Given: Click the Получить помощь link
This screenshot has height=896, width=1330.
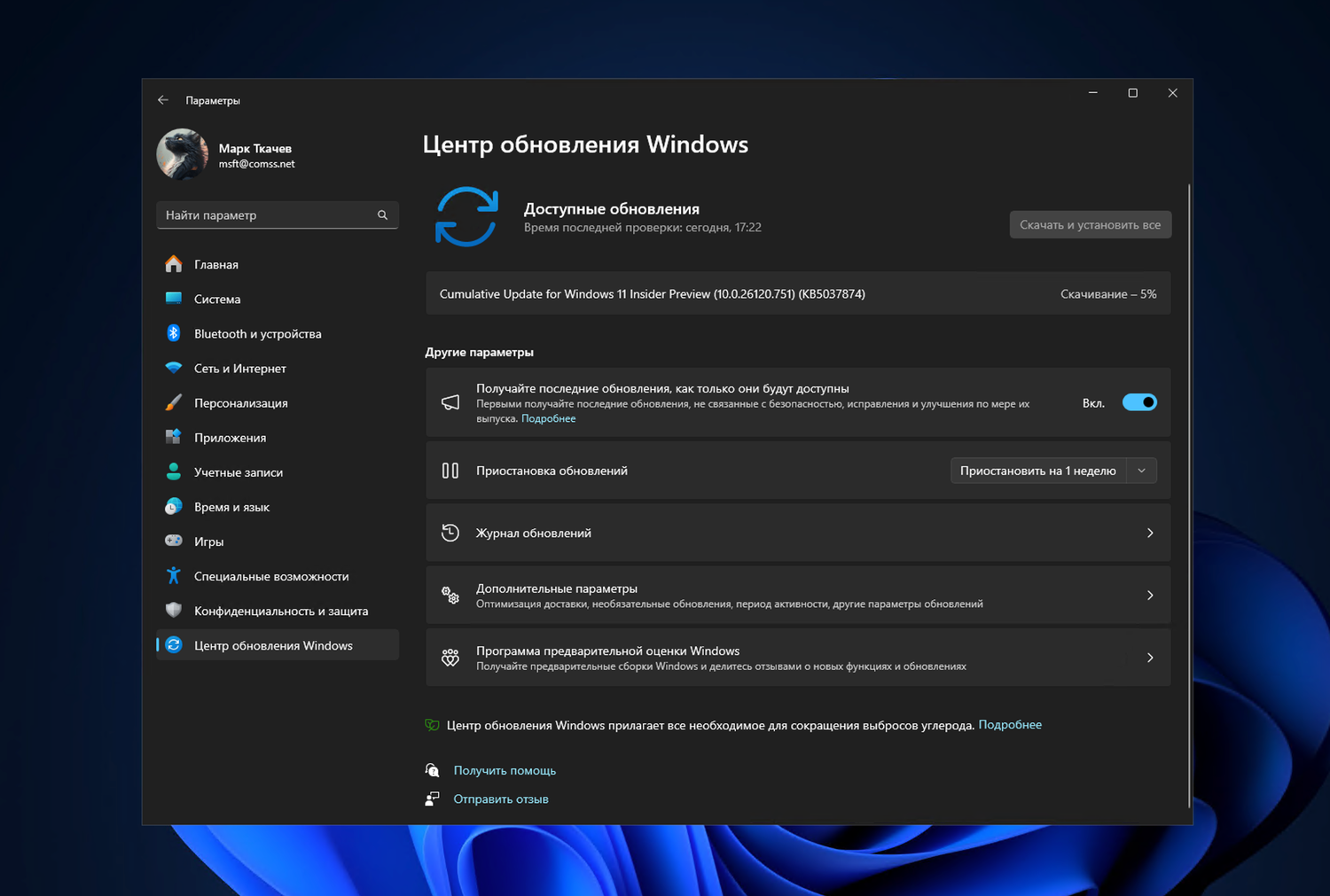Looking at the screenshot, I should click(505, 770).
